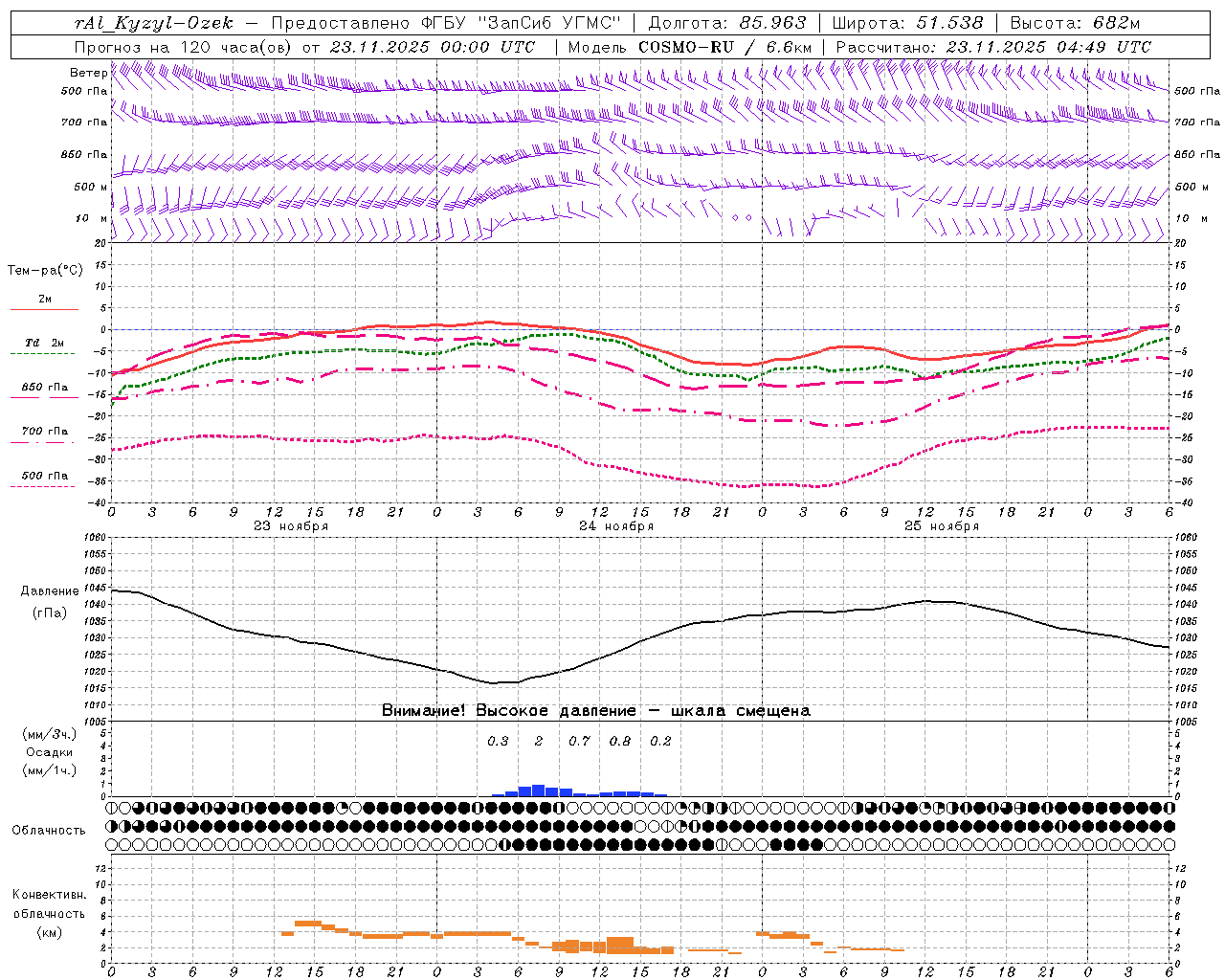The image size is (1225, 980).
Task: Click the text Предоставлено ФГБУ "ЗапСиб УГМС"
Action: (445, 23)
